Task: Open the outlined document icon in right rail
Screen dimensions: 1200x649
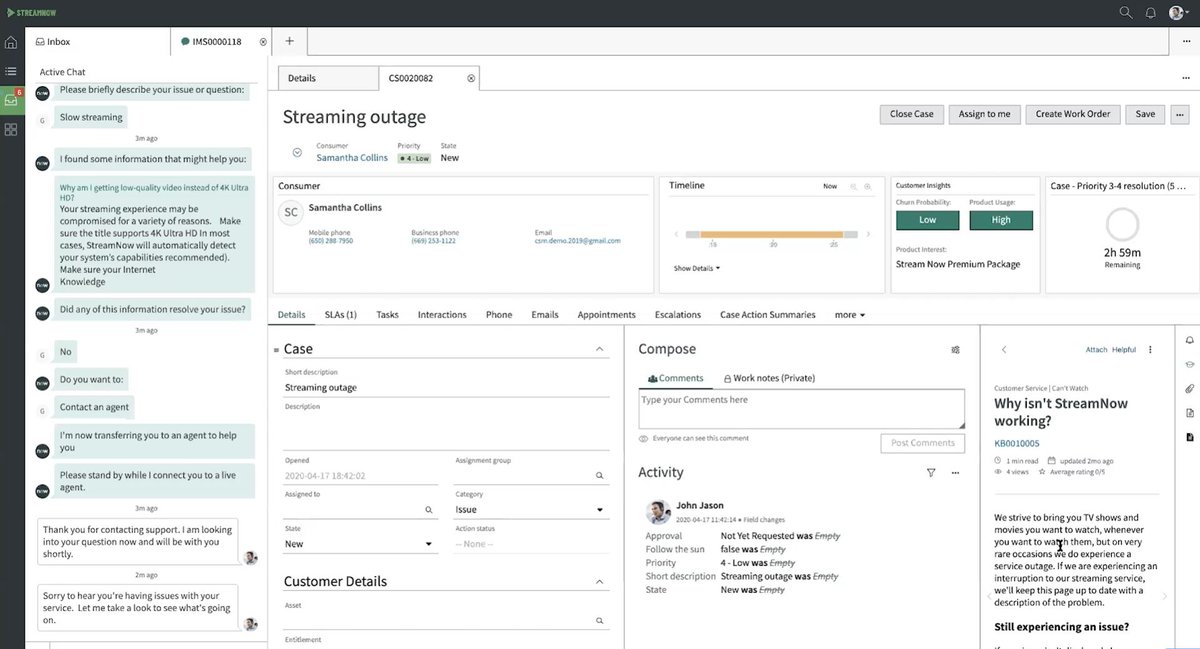Action: tap(1190, 413)
